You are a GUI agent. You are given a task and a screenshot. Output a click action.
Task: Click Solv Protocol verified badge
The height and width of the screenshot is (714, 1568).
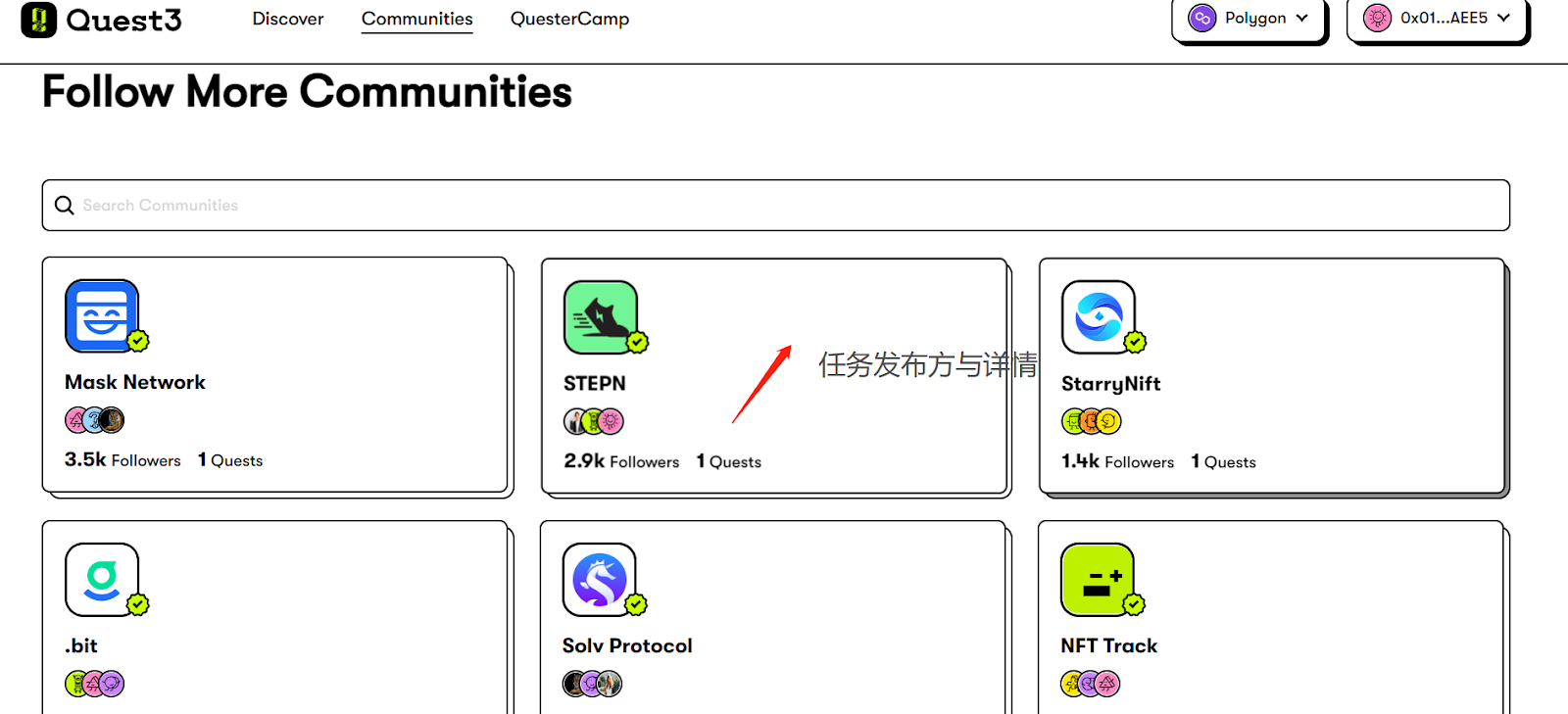tap(636, 604)
